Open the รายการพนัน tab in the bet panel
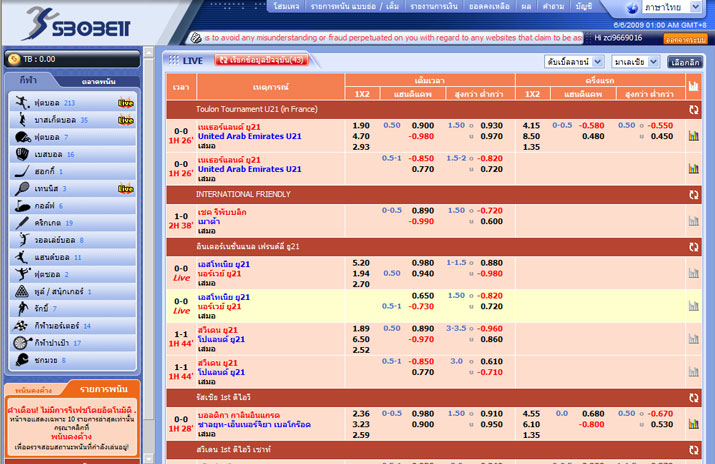The width and height of the screenshot is (715, 464). tap(107, 388)
